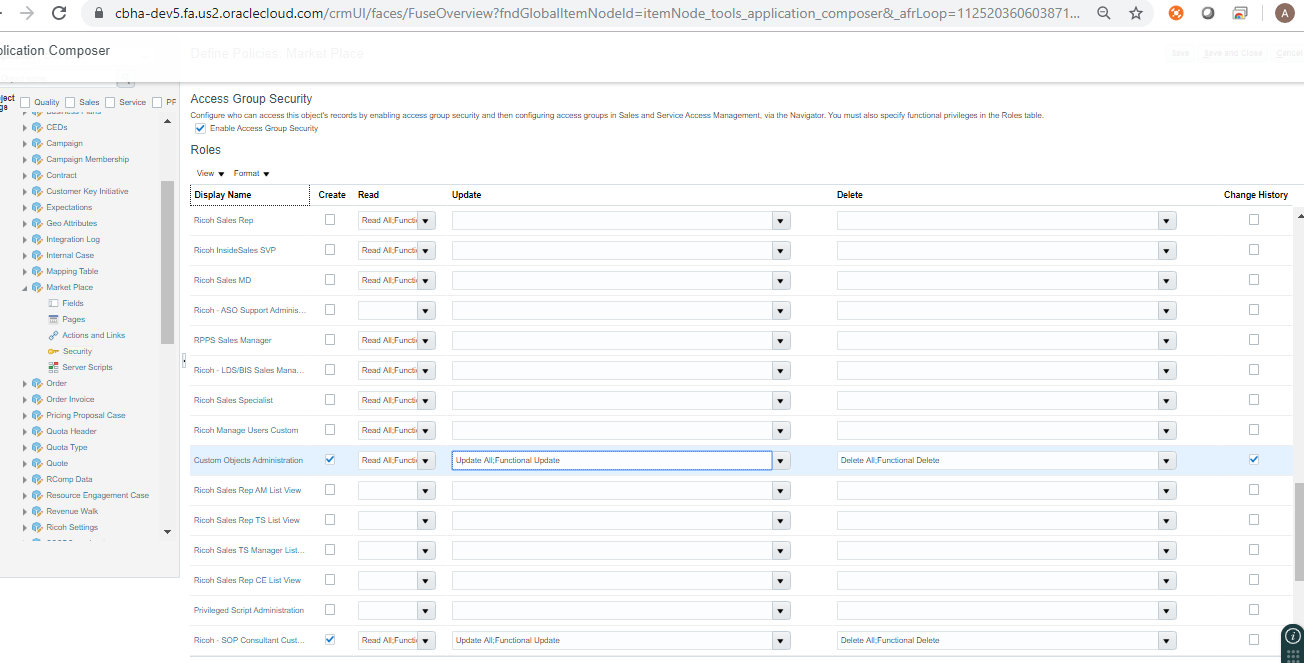This screenshot has height=663, width=1304.
Task: Collapse the Market Place tree node
Action: pyautogui.click(x=25, y=288)
